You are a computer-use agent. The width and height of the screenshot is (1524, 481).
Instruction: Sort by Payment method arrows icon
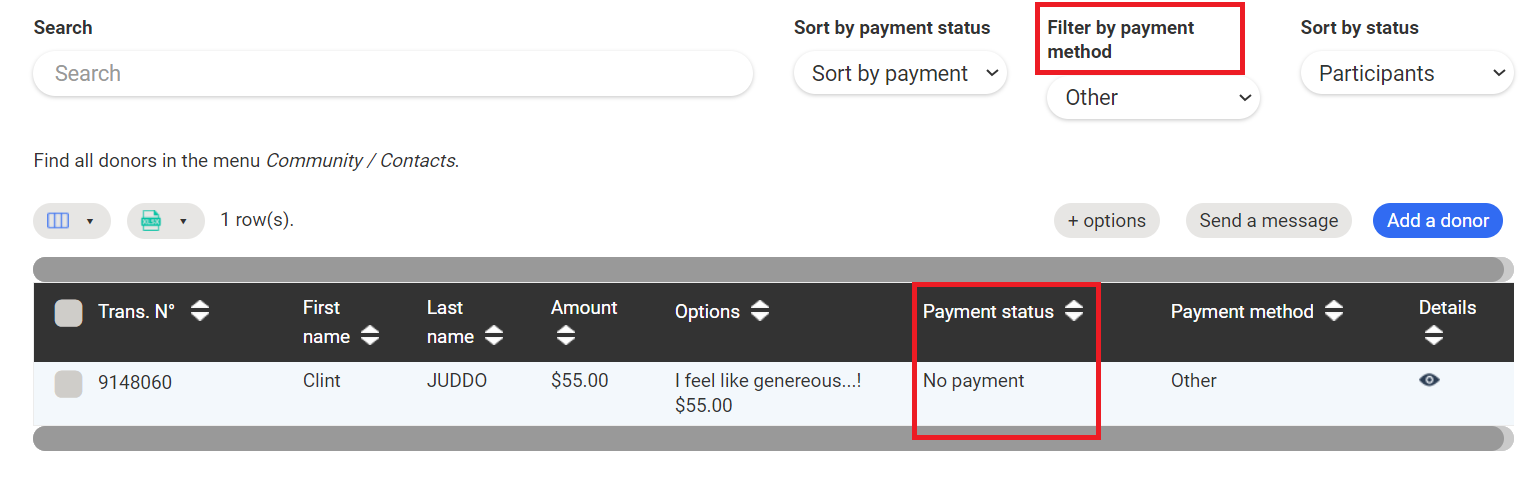(x=1334, y=311)
